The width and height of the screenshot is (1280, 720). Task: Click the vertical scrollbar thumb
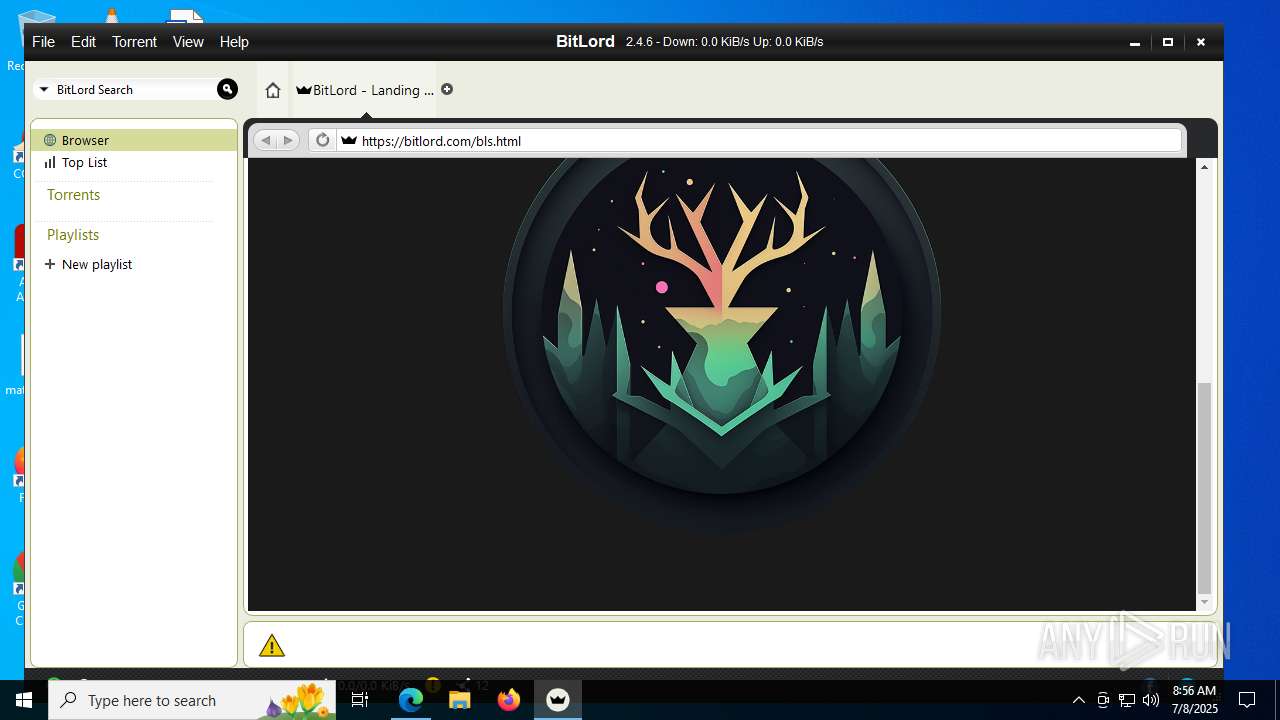point(1204,488)
